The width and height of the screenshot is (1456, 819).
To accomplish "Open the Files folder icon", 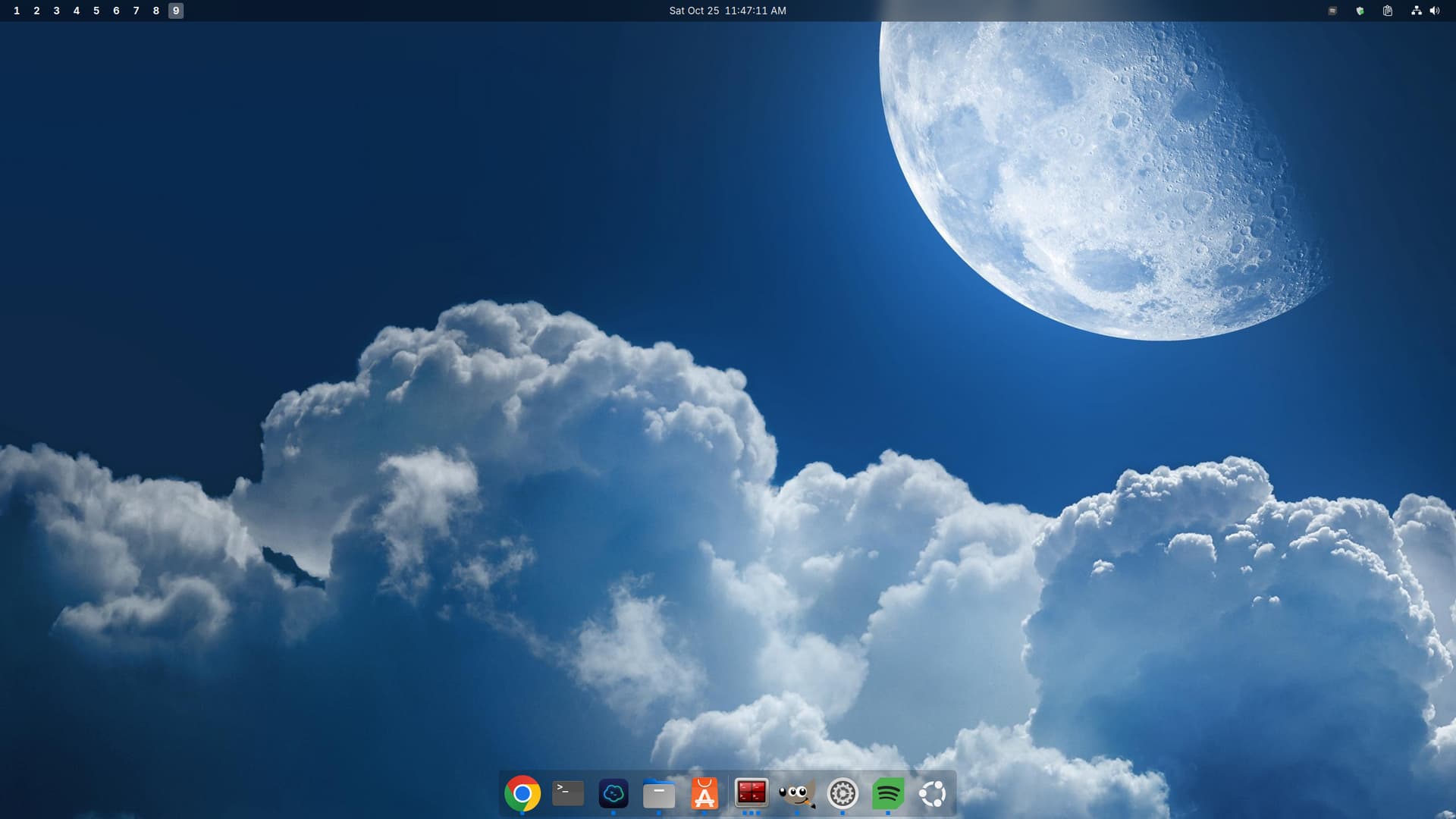I will pos(659,793).
